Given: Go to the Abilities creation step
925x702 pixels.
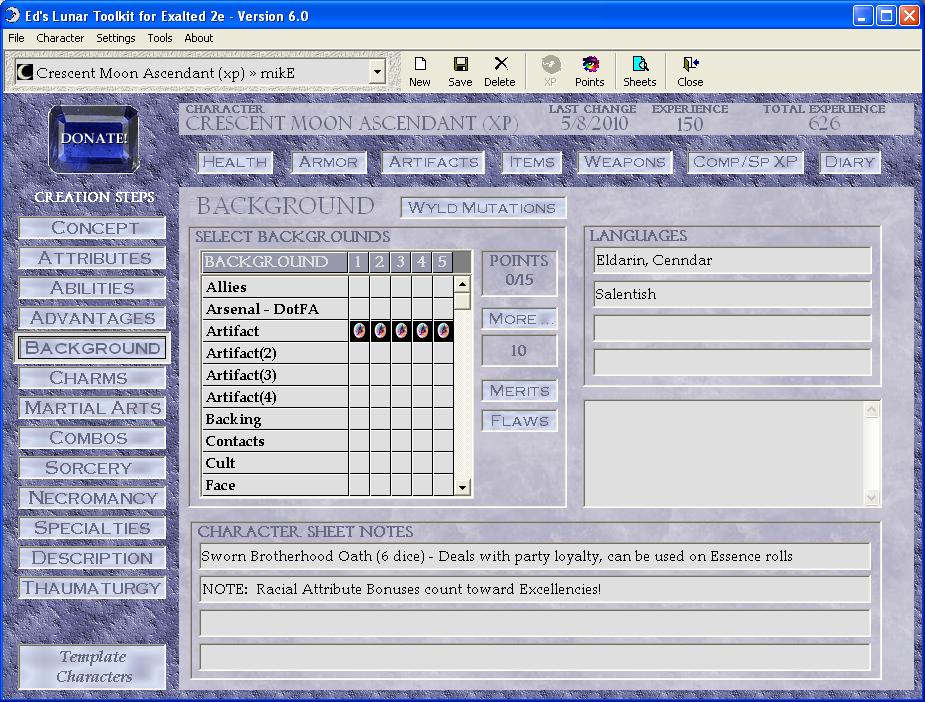Looking at the screenshot, I should (93, 288).
